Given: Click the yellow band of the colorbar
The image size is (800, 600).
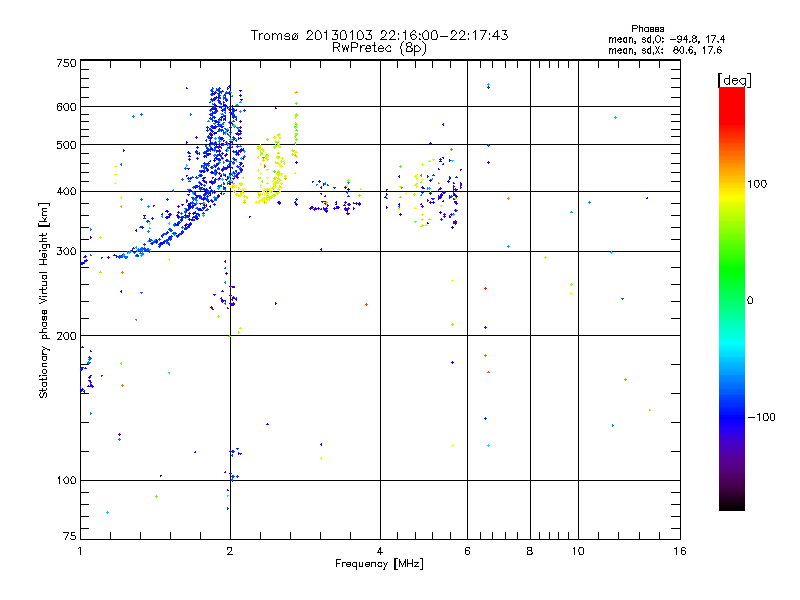Looking at the screenshot, I should point(732,196).
